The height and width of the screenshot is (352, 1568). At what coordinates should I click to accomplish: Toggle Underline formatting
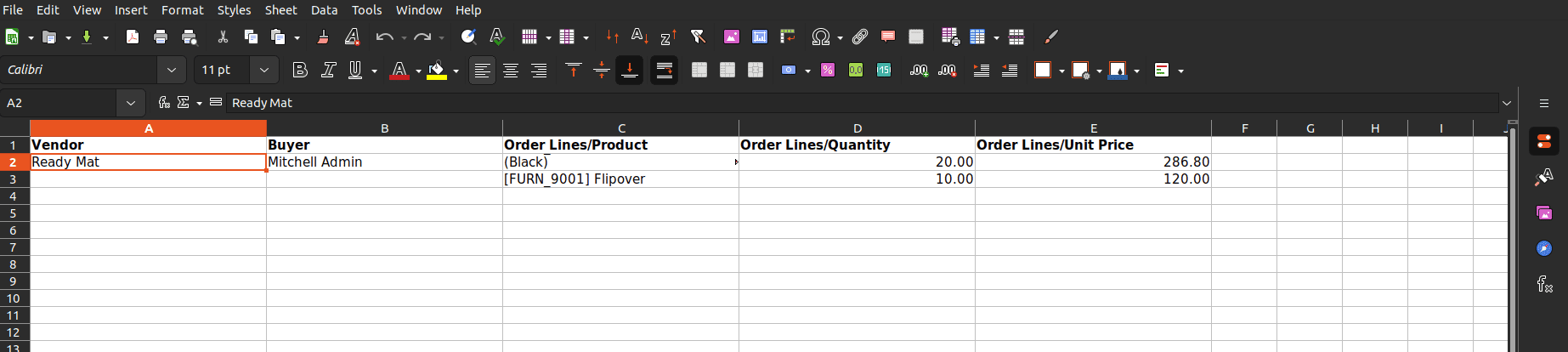[x=356, y=70]
